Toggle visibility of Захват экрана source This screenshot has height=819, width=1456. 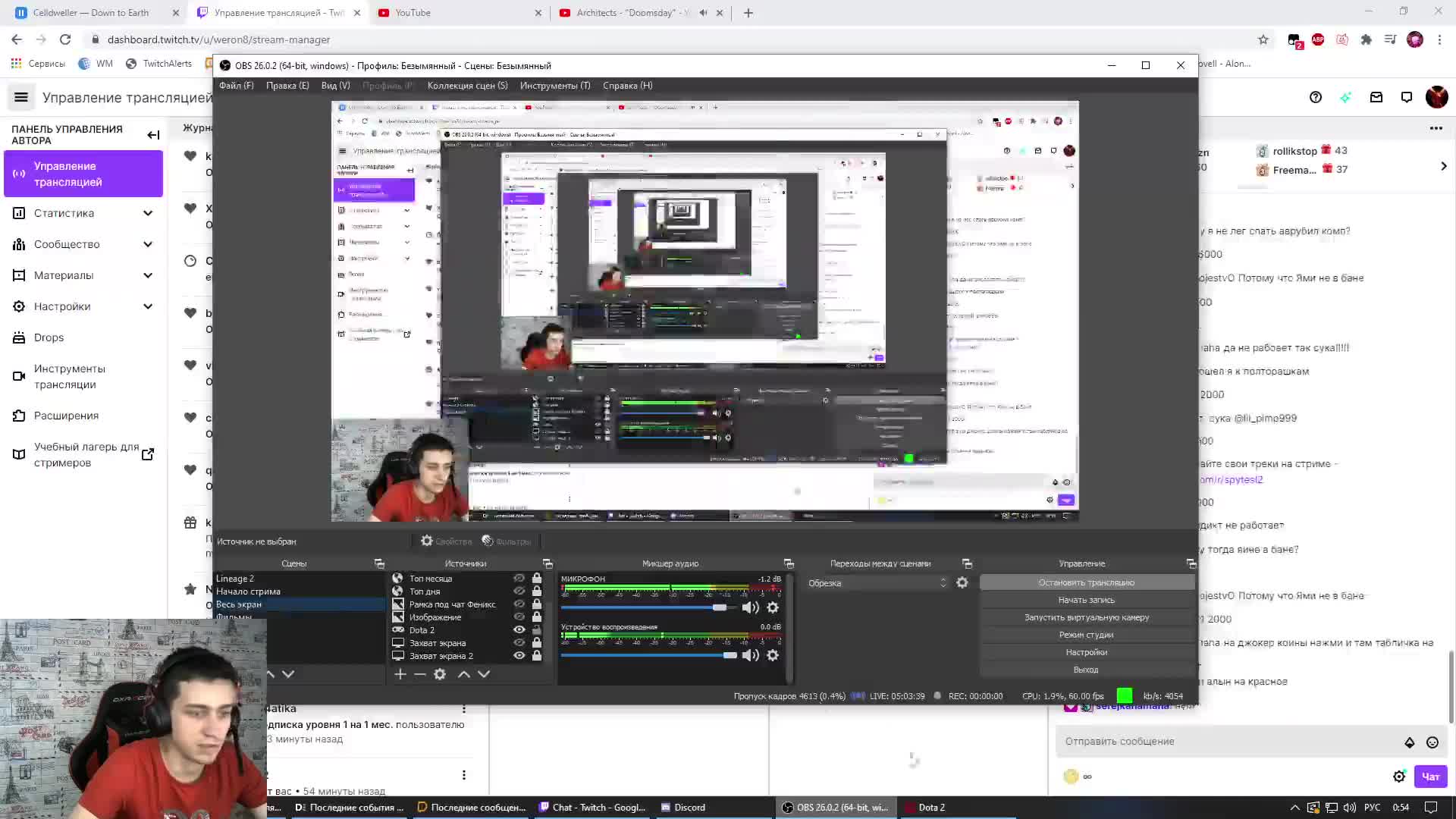519,643
